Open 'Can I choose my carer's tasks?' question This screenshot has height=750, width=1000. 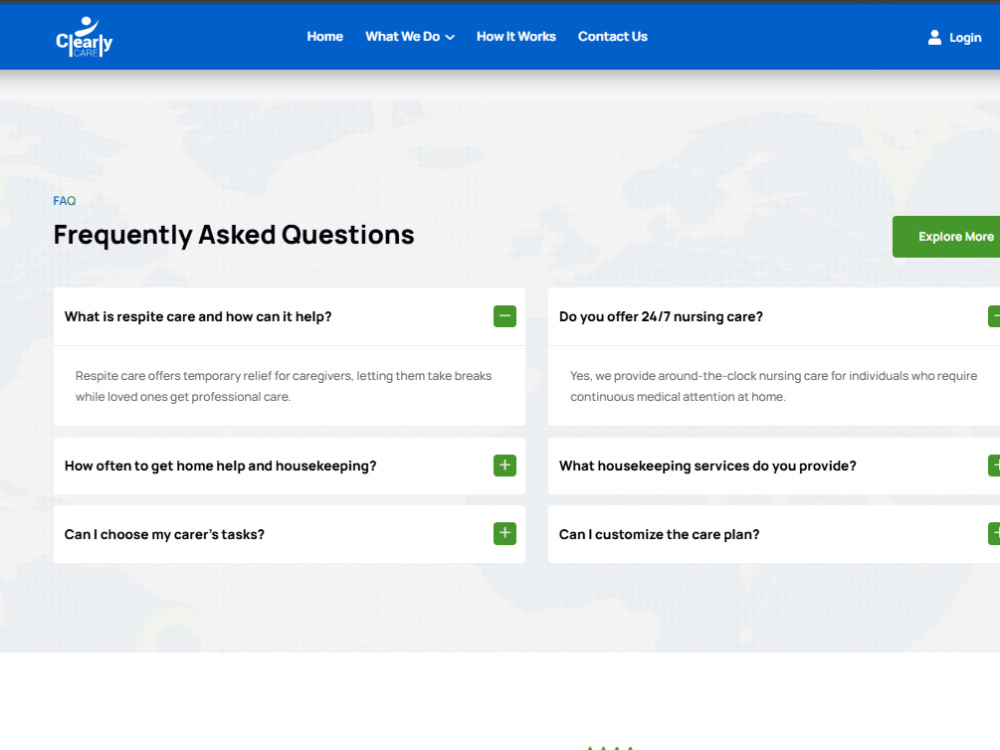pyautogui.click(x=289, y=534)
